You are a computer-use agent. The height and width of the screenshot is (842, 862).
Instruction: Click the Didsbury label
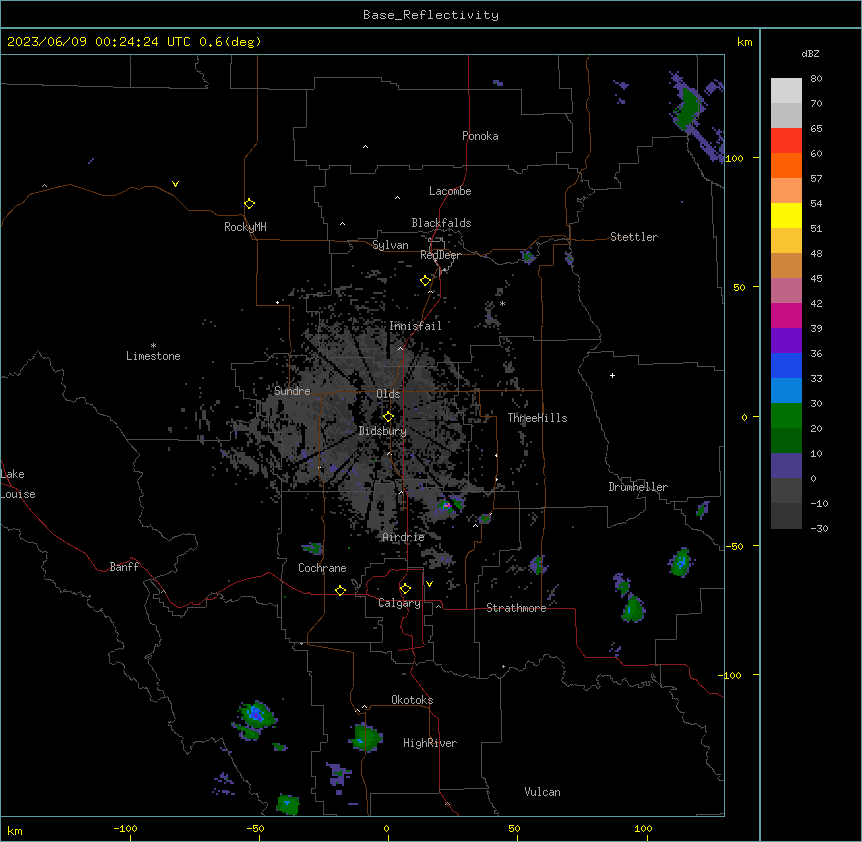(383, 431)
